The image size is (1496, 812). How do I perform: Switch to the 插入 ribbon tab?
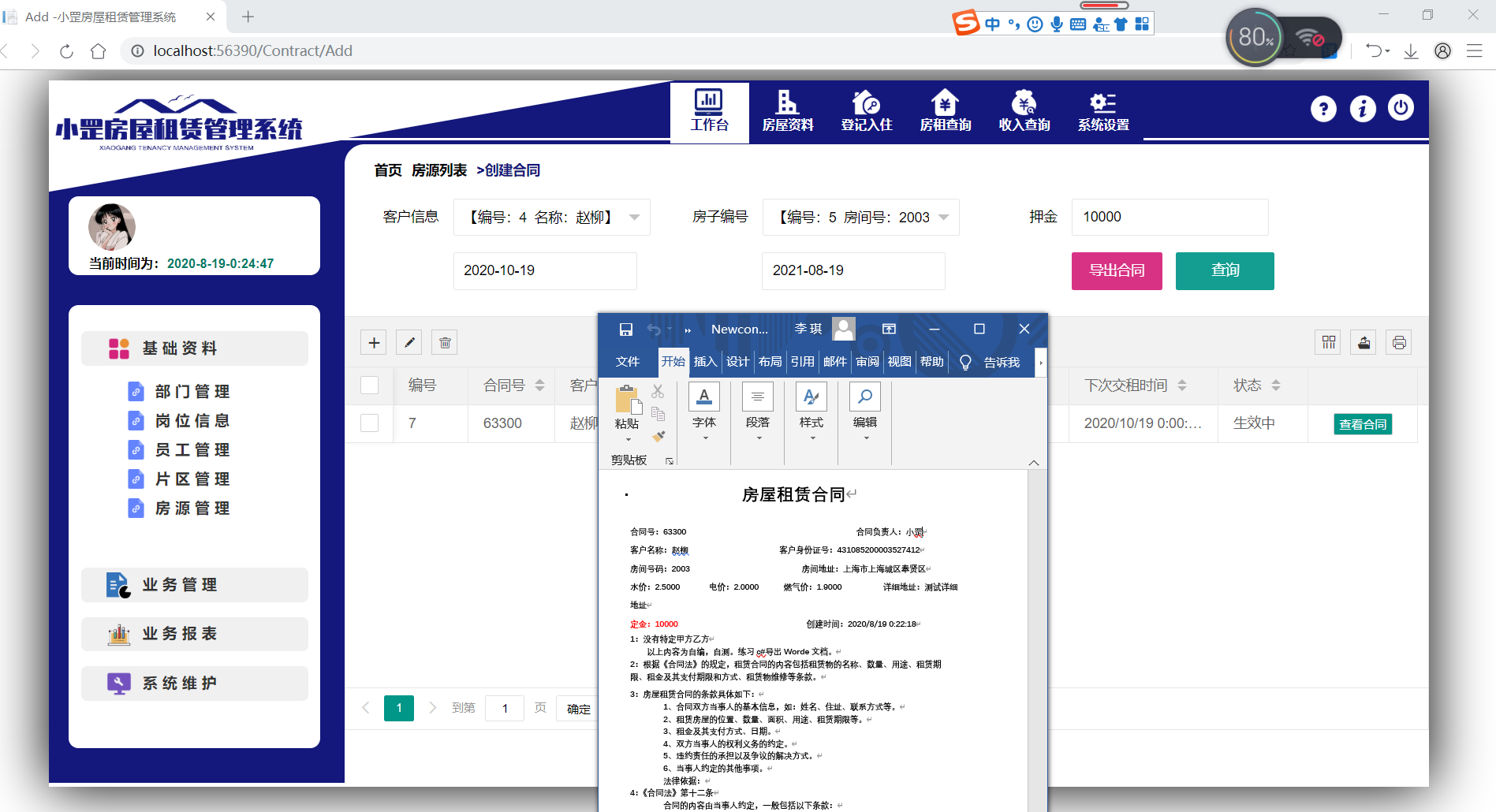[704, 361]
